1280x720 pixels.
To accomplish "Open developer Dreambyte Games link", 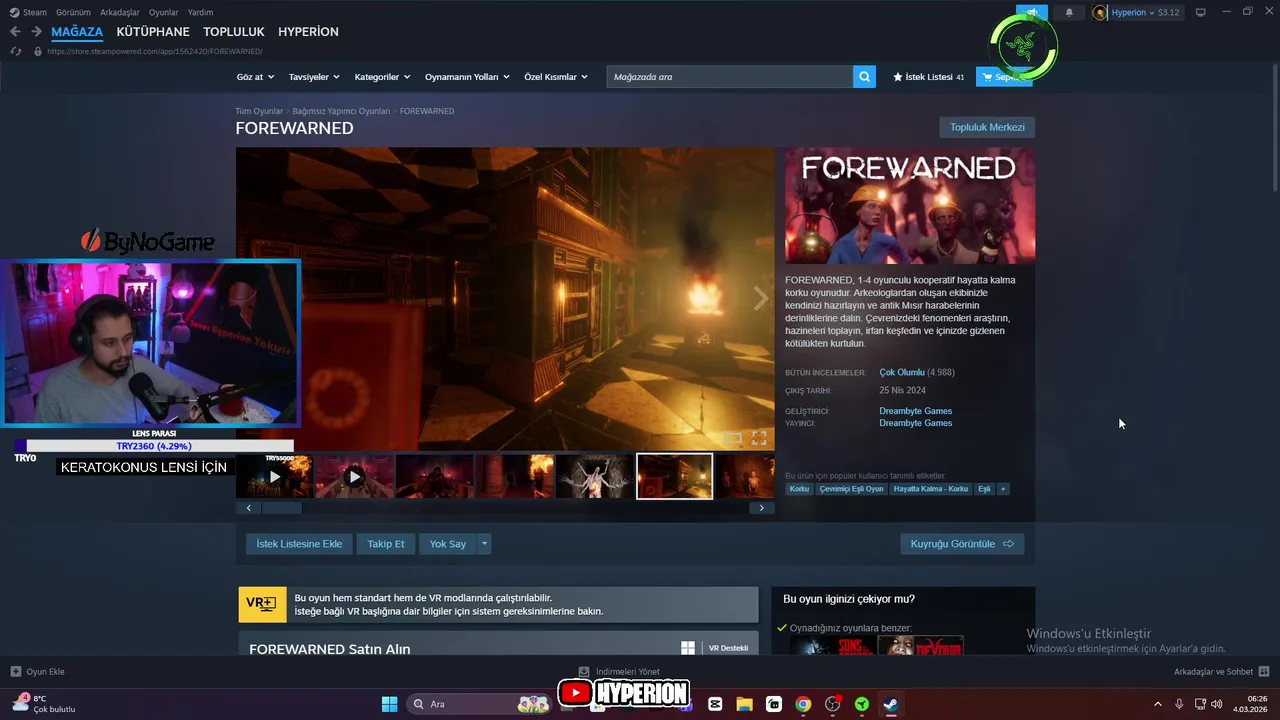I will [x=915, y=411].
